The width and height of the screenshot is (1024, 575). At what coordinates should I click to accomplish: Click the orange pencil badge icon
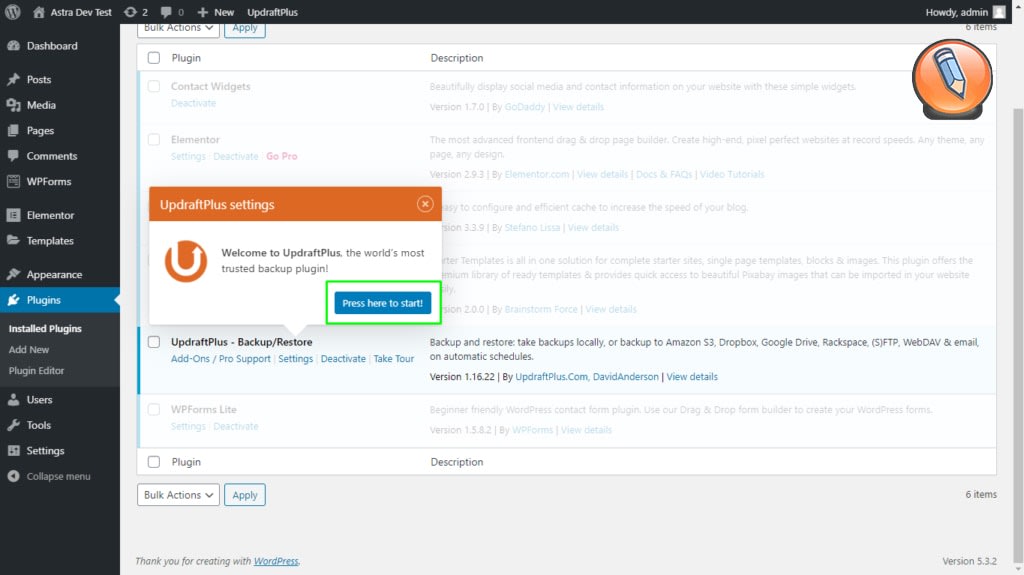952,80
